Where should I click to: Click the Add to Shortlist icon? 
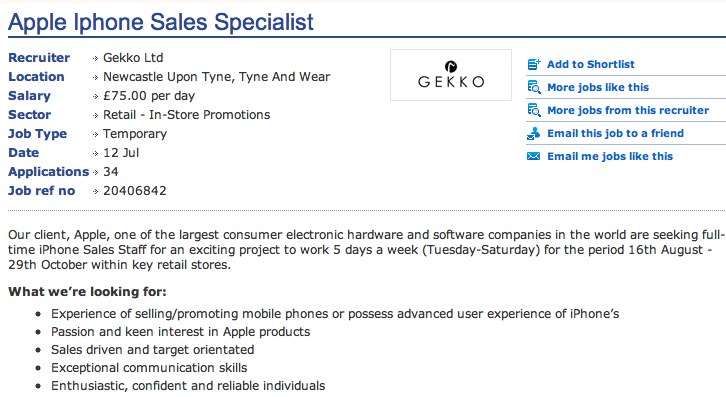click(534, 64)
